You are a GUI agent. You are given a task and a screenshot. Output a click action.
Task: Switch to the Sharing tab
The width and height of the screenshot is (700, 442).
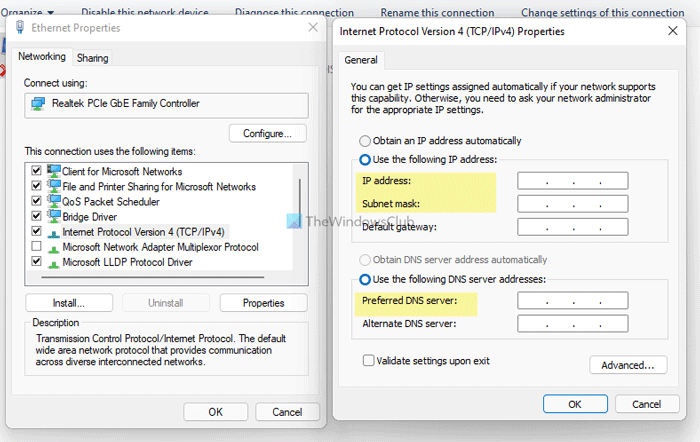[93, 58]
